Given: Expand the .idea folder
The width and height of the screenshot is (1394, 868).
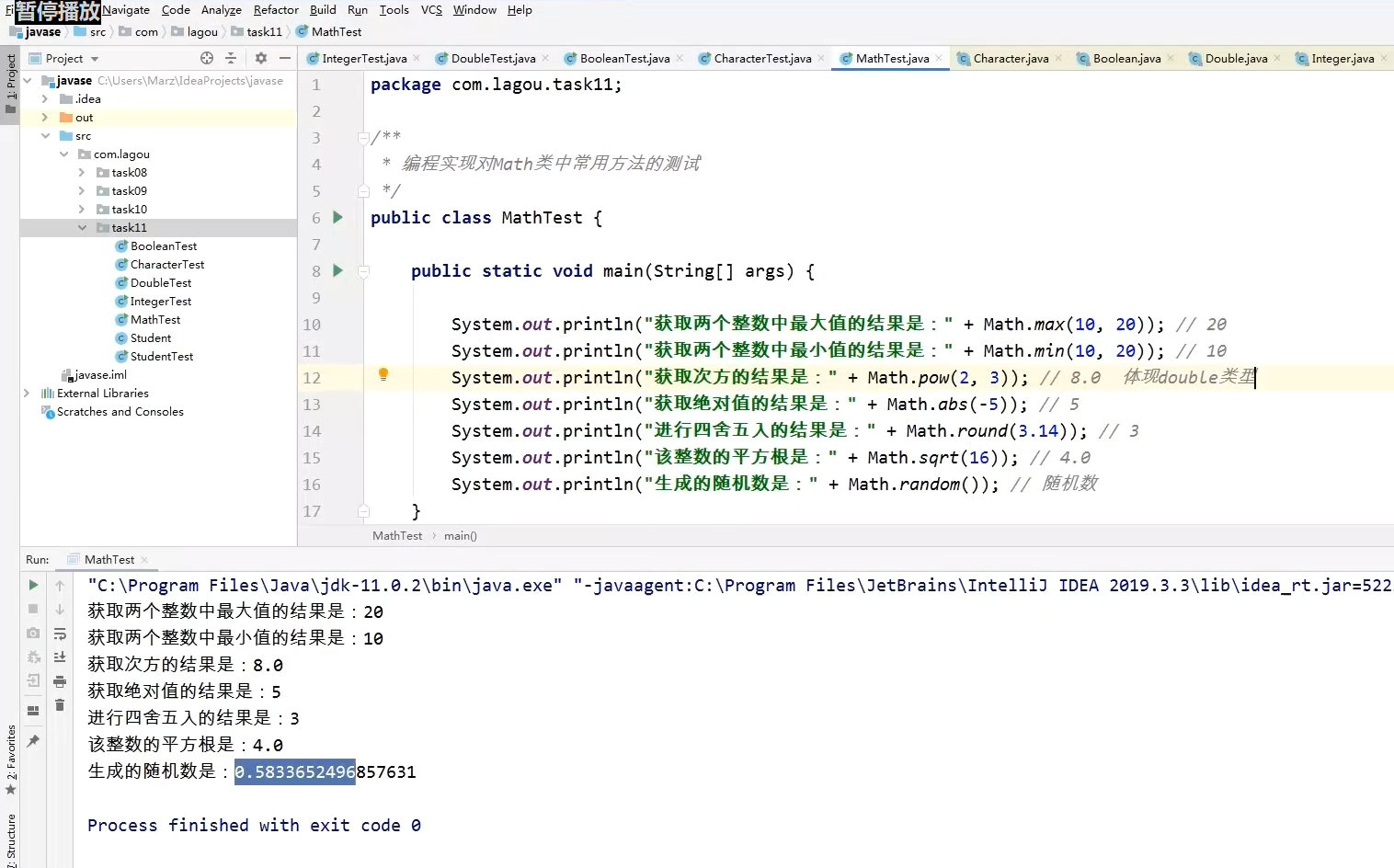Looking at the screenshot, I should point(45,98).
